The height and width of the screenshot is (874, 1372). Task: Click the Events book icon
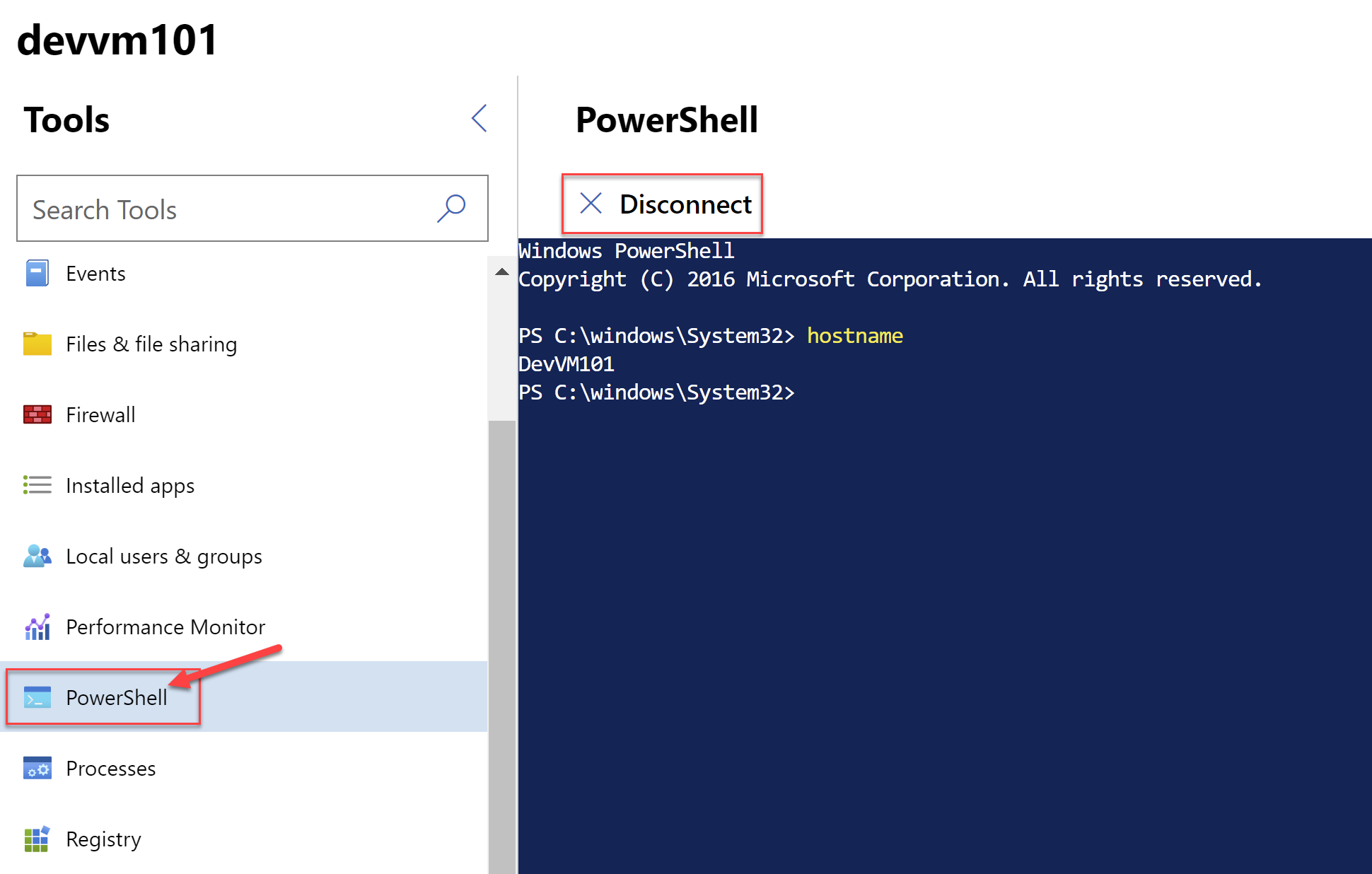pos(37,273)
